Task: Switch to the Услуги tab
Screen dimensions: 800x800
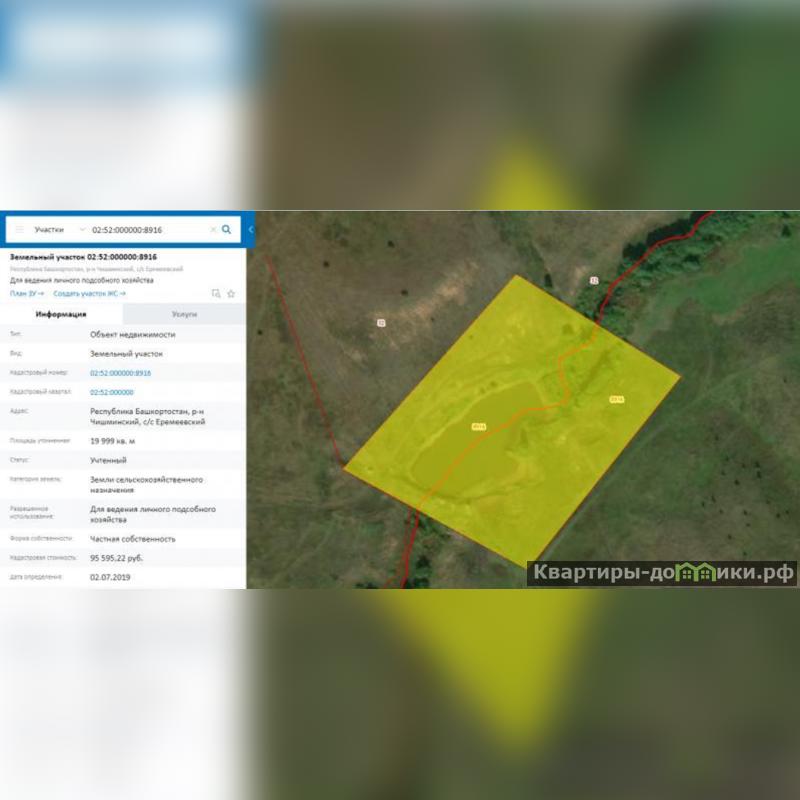Action: pos(184,314)
